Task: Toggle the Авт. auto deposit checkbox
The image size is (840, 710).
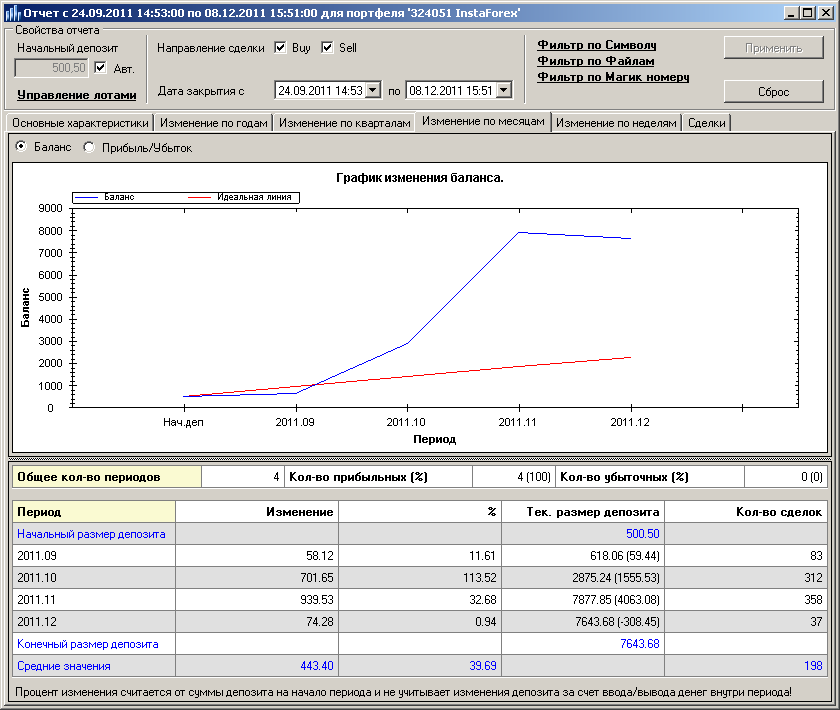Action: (100, 68)
